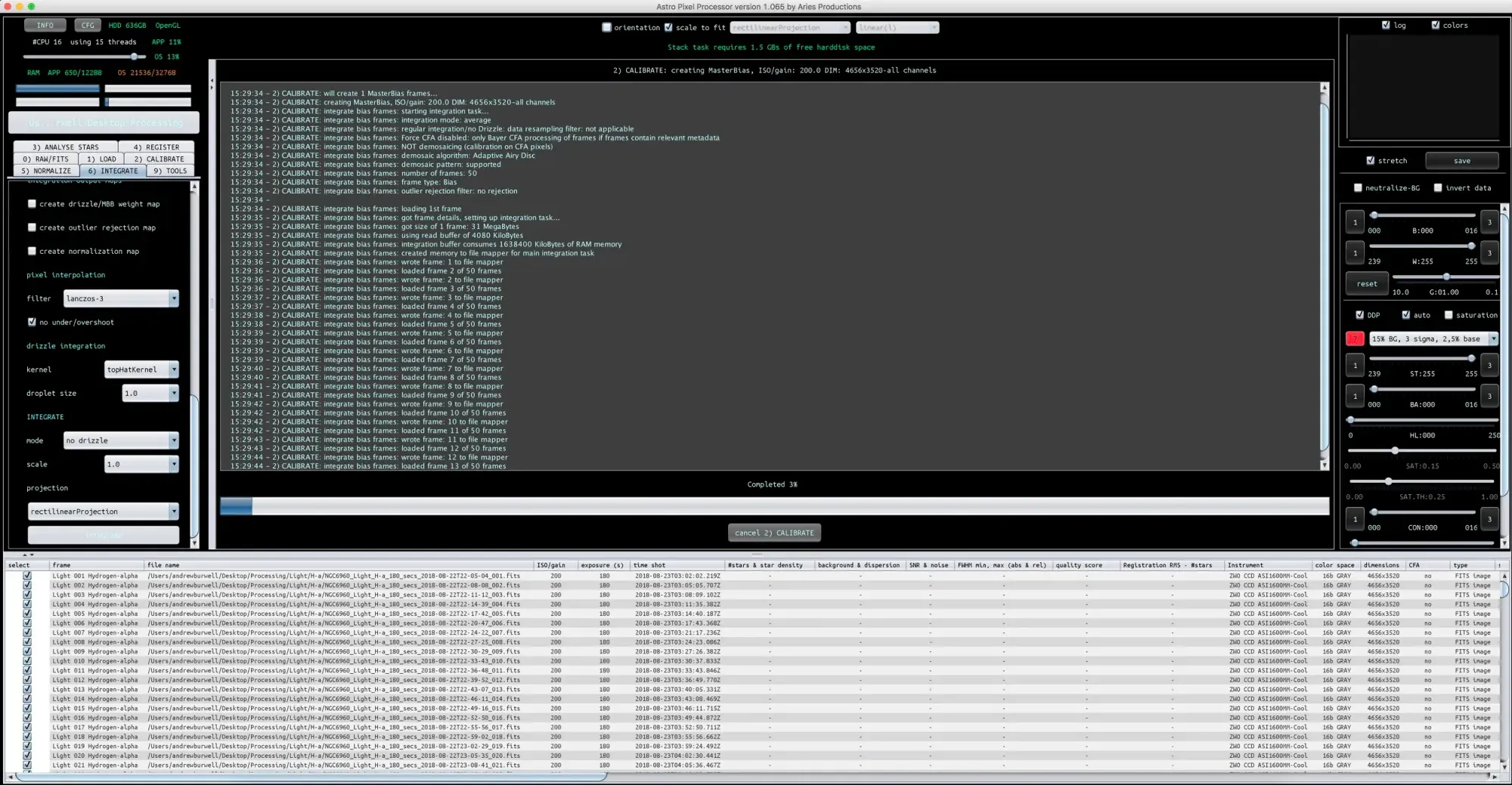Uncheck the auto checkbox

(x=1405, y=315)
